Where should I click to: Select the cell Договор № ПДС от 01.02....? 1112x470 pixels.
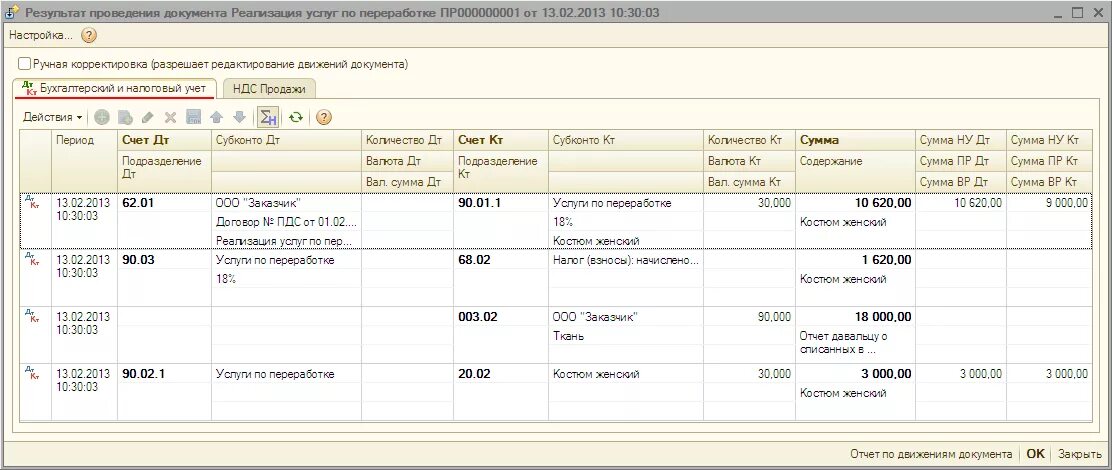tap(287, 222)
